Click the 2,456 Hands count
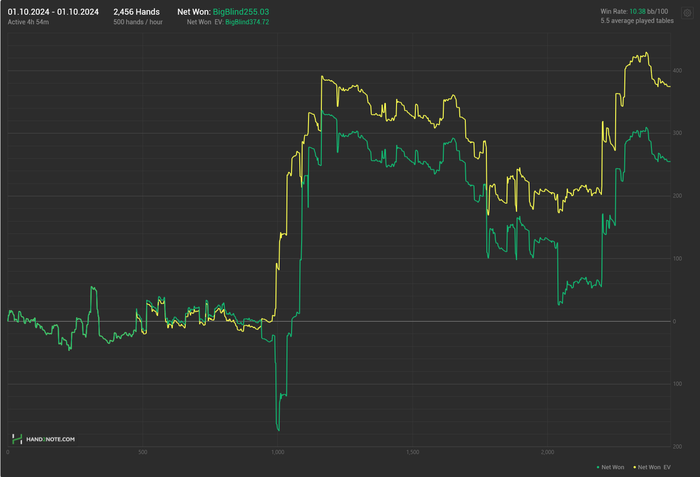This screenshot has height=477, width=700. [136, 12]
